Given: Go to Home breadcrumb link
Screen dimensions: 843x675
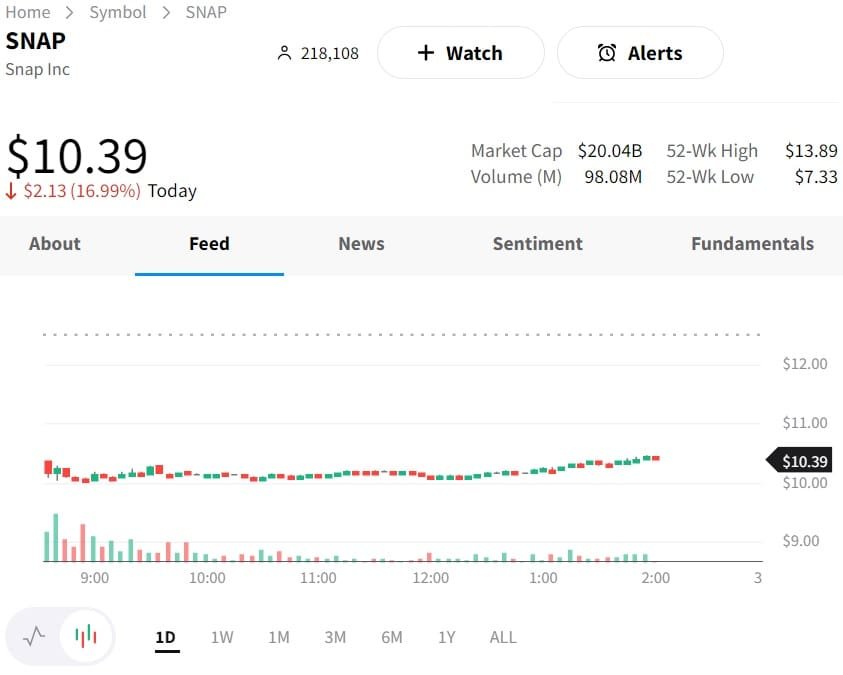Looking at the screenshot, I should coord(27,12).
